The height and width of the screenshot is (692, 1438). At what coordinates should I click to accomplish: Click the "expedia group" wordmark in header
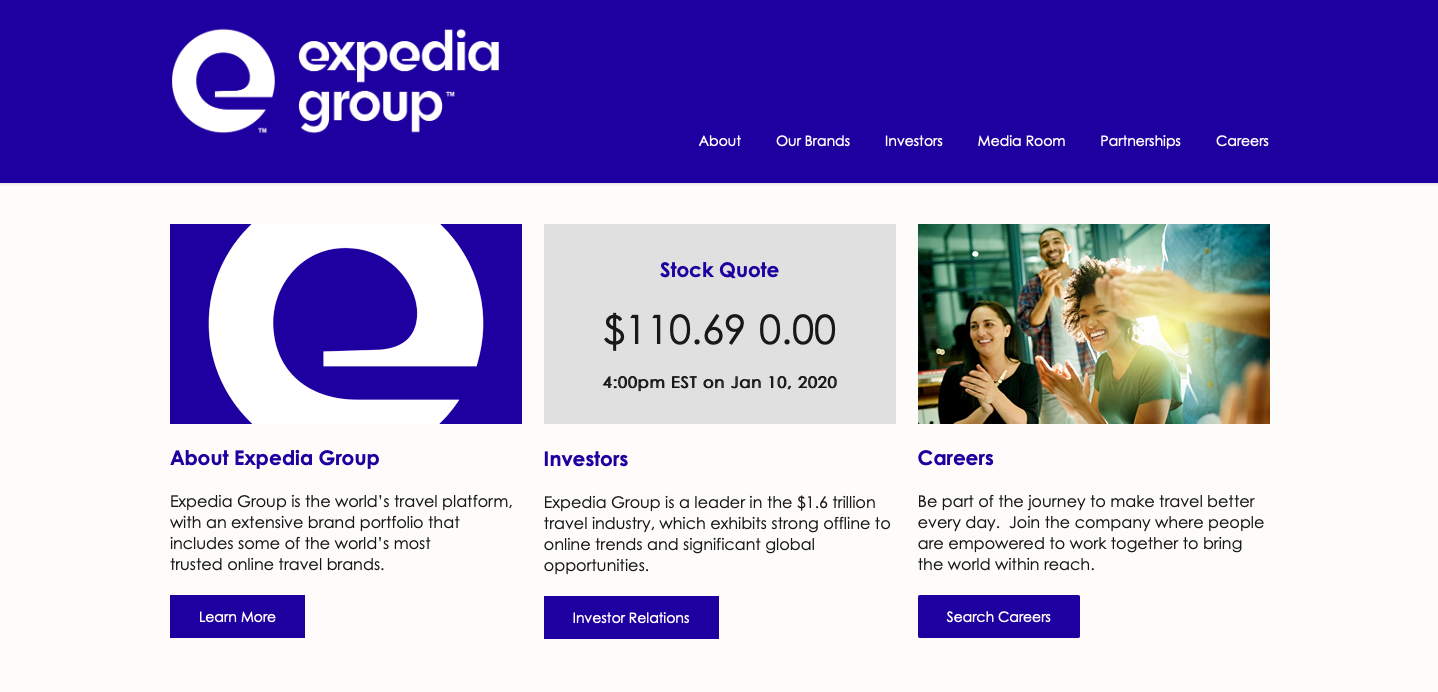click(398, 81)
